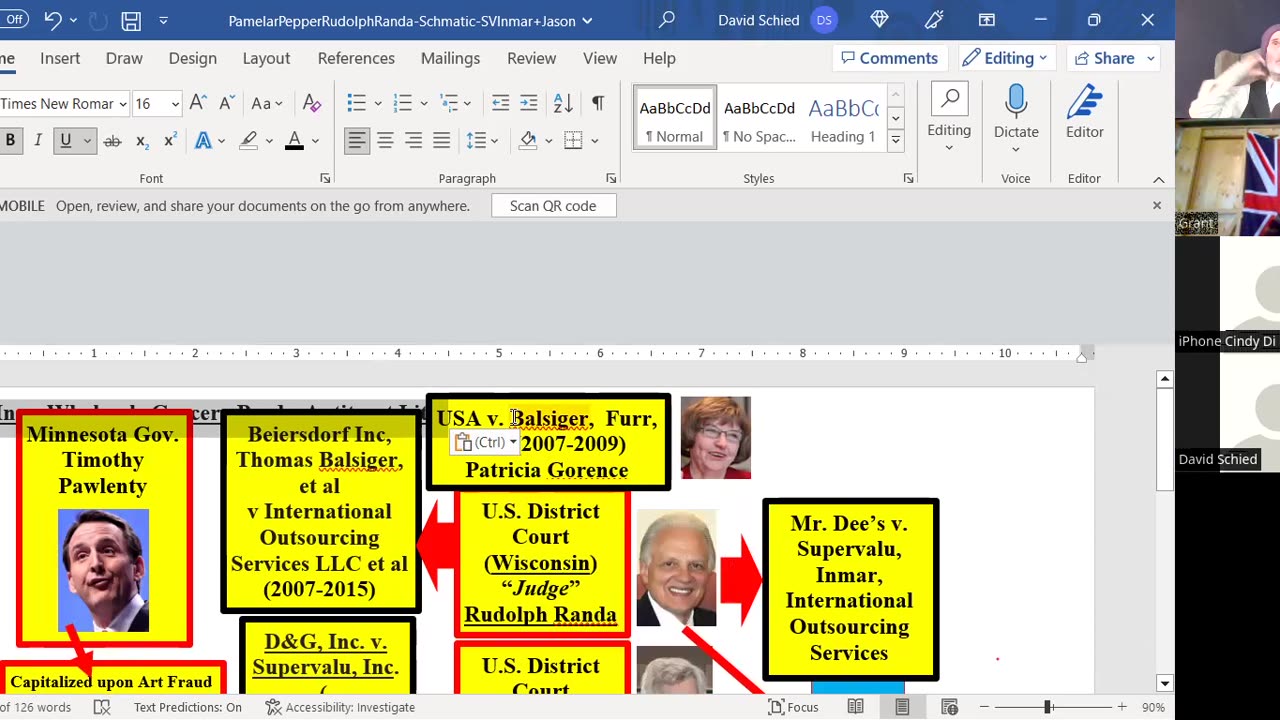Click the text highlight color pen

pyautogui.click(x=248, y=141)
